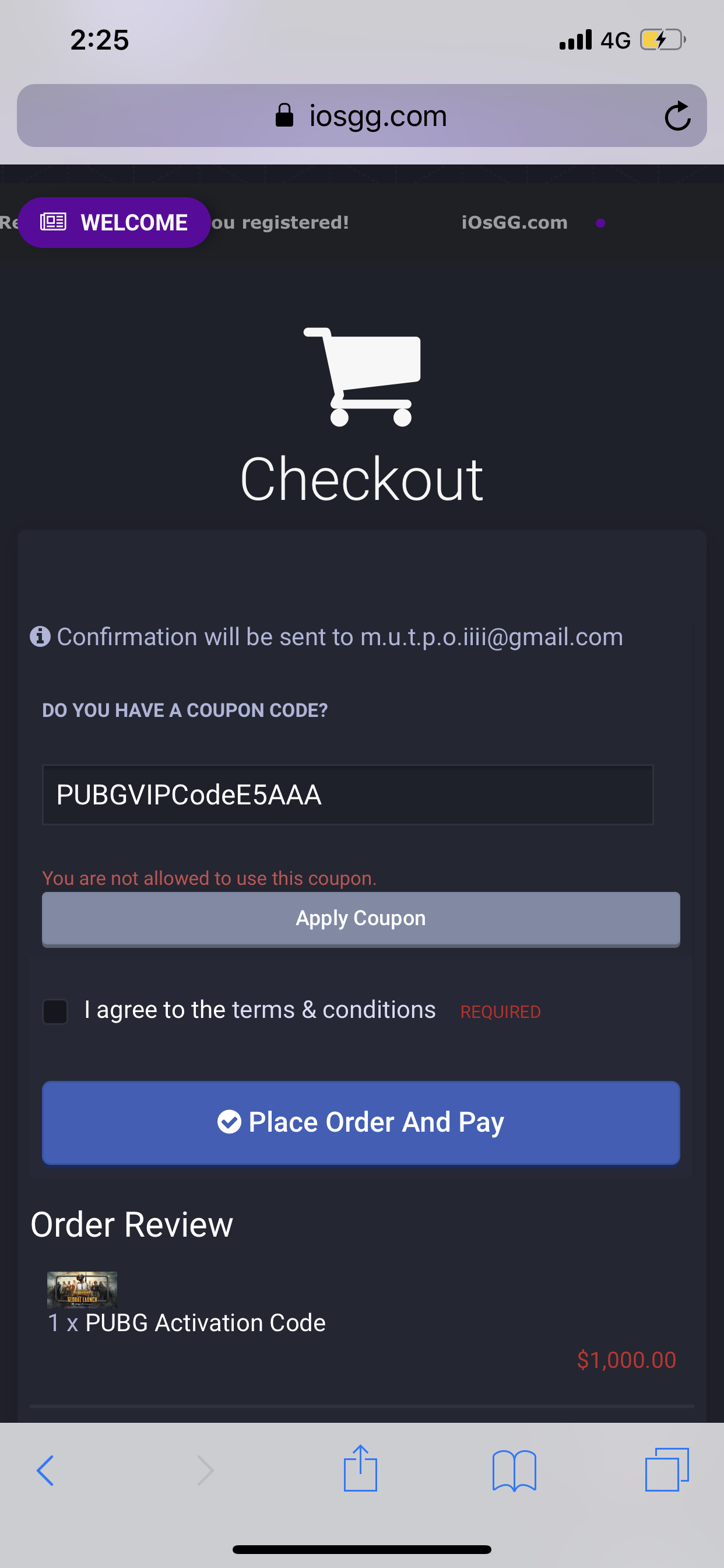This screenshot has width=724, height=1568.
Task: Tap the info icon beside confirmation message
Action: coord(40,636)
